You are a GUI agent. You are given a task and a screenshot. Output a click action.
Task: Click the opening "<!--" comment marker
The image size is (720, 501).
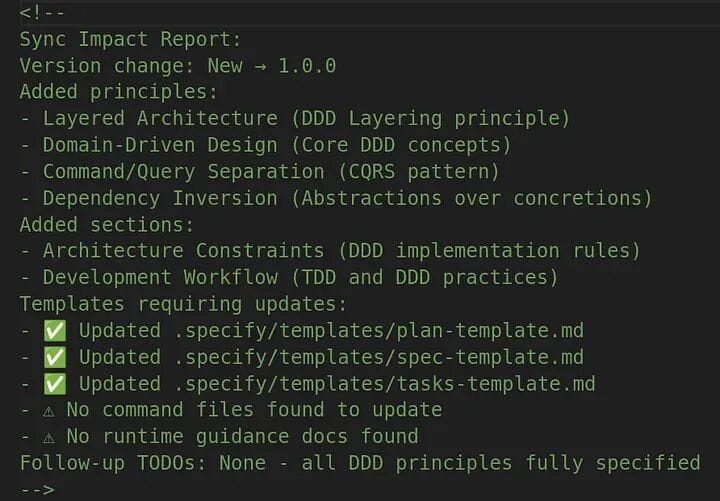[x=42, y=12]
